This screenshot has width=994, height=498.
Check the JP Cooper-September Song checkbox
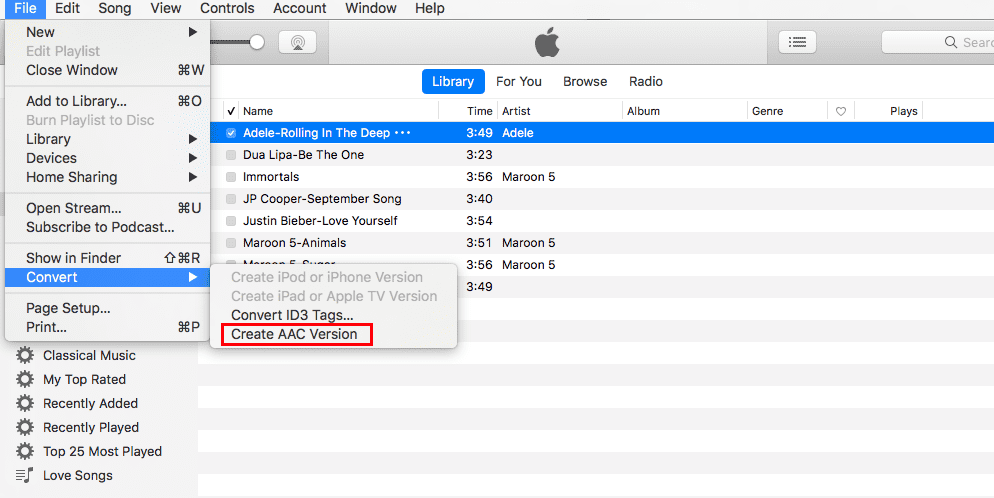click(x=231, y=199)
